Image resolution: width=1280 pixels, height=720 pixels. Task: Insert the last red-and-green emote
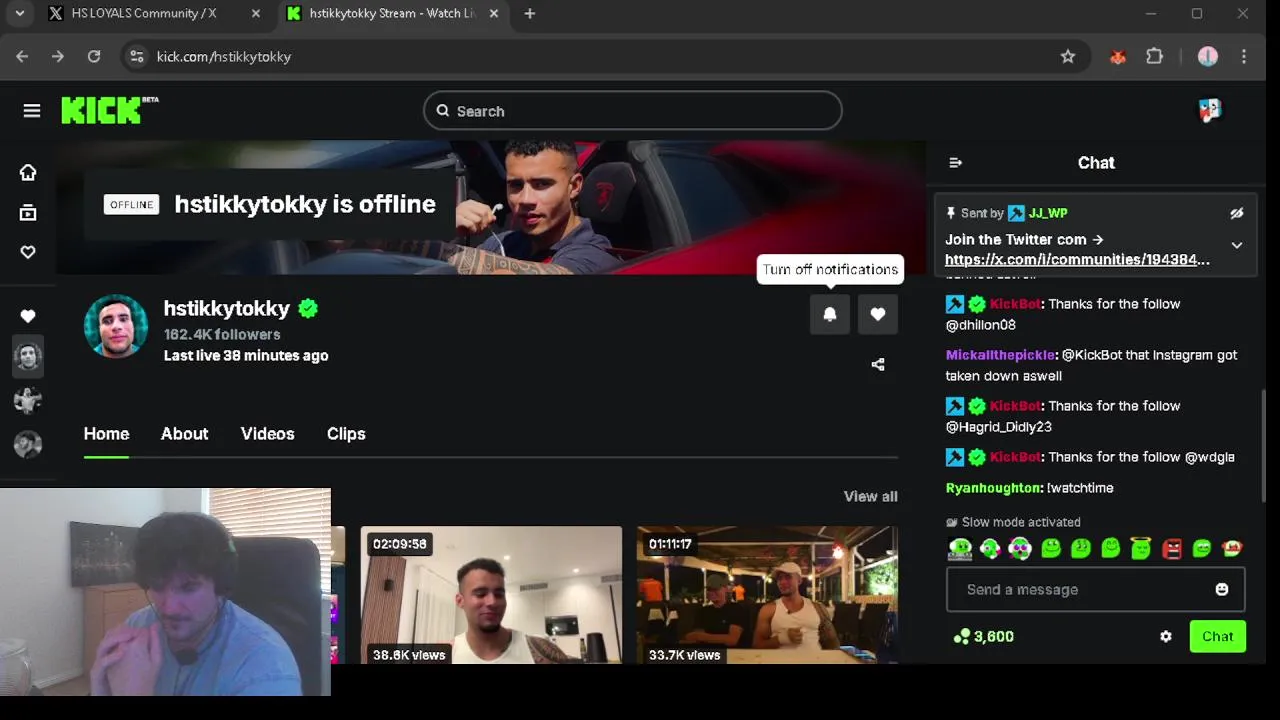point(1232,548)
